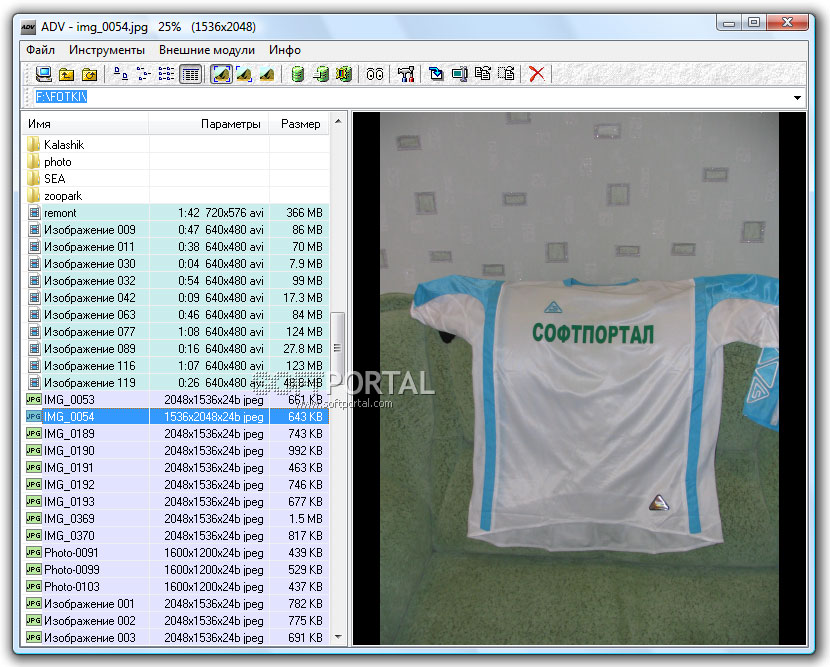
Task: Select the IMG_0191 file
Action: [176, 467]
